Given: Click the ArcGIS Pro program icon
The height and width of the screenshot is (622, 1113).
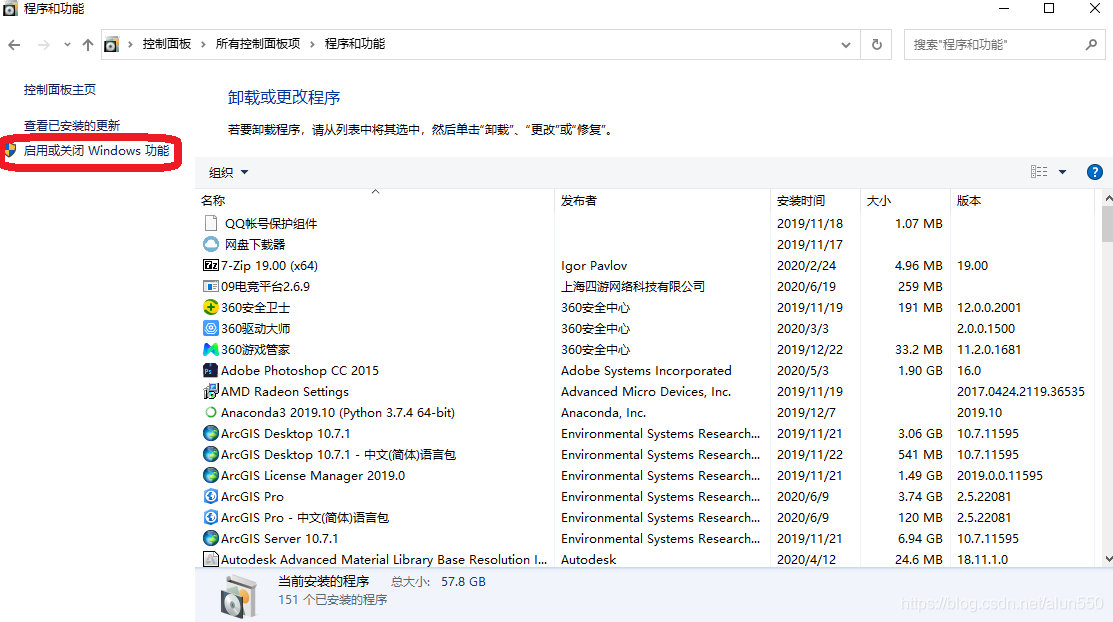Looking at the screenshot, I should click(x=211, y=496).
